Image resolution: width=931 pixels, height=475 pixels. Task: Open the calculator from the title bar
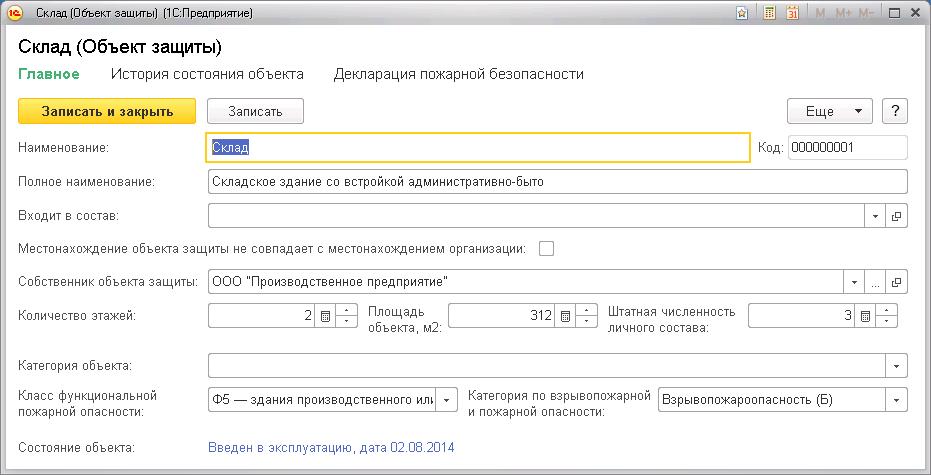(x=769, y=14)
